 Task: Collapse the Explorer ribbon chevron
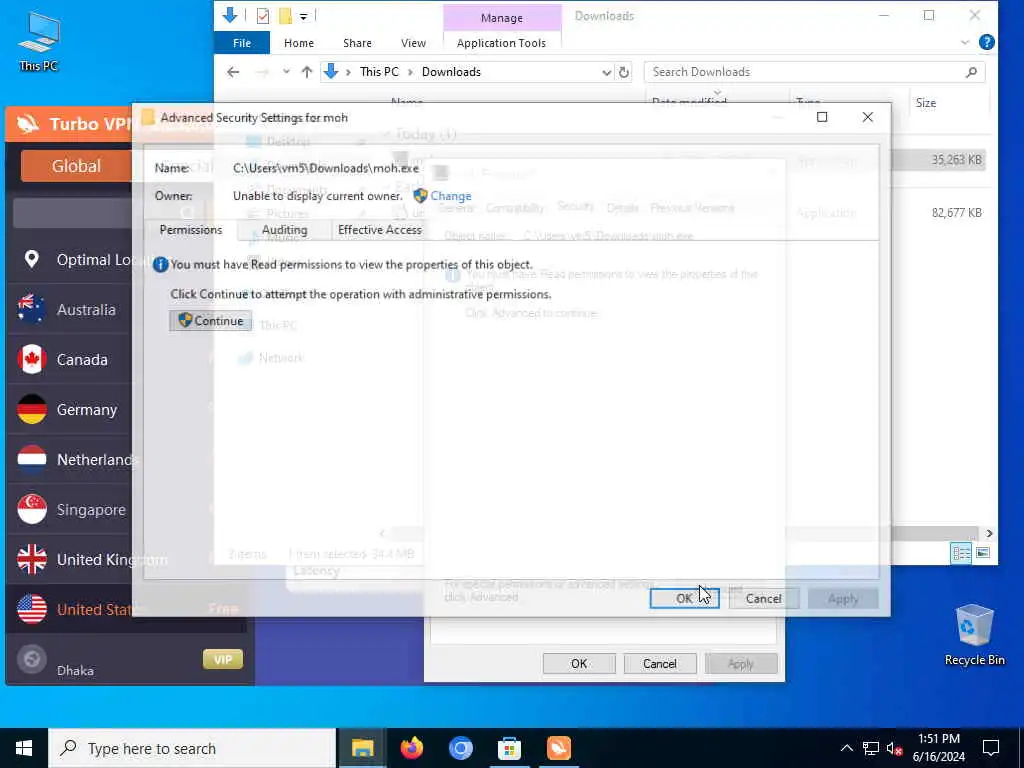pos(965,42)
